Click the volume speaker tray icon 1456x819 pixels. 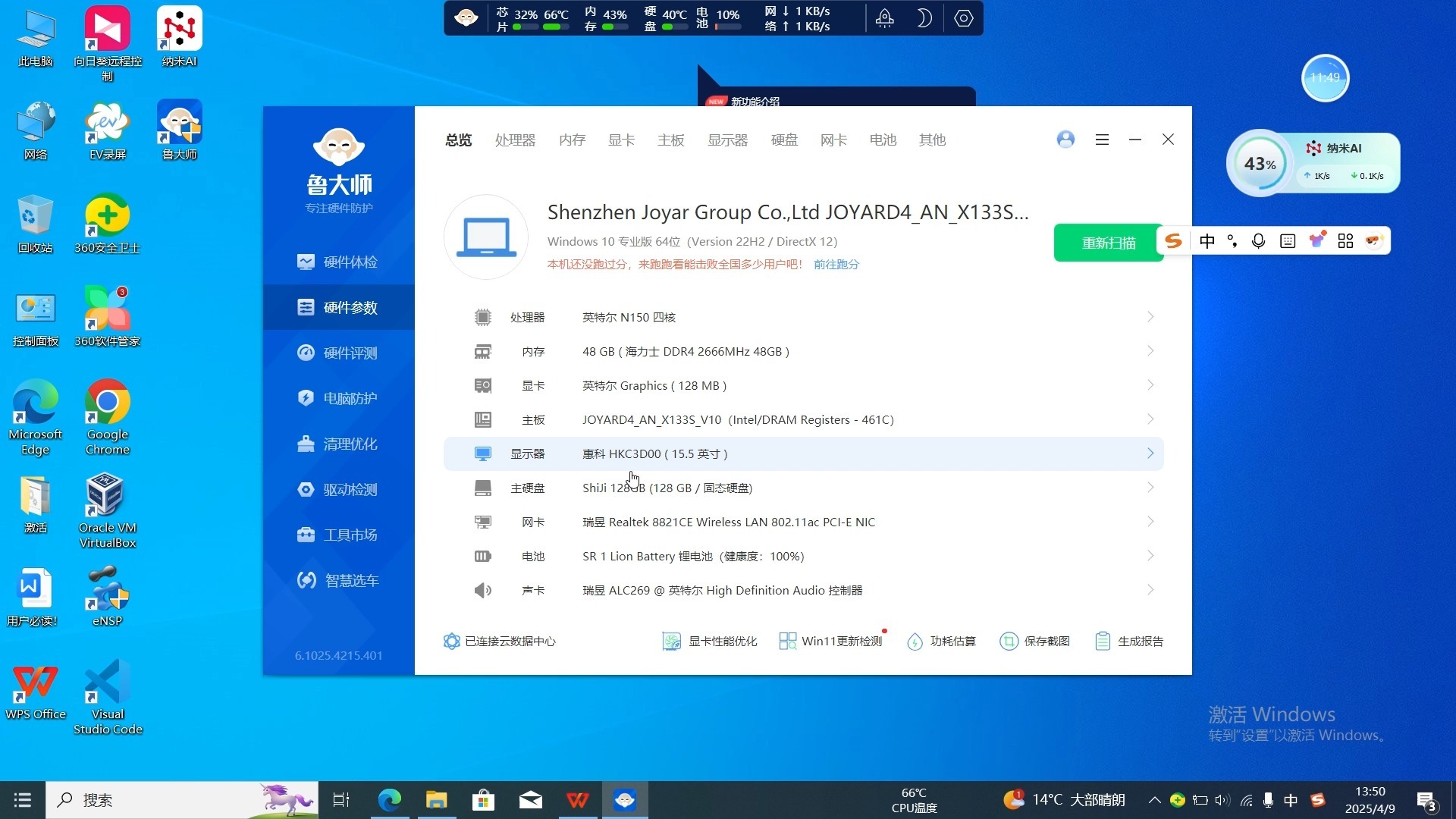pyautogui.click(x=1222, y=800)
